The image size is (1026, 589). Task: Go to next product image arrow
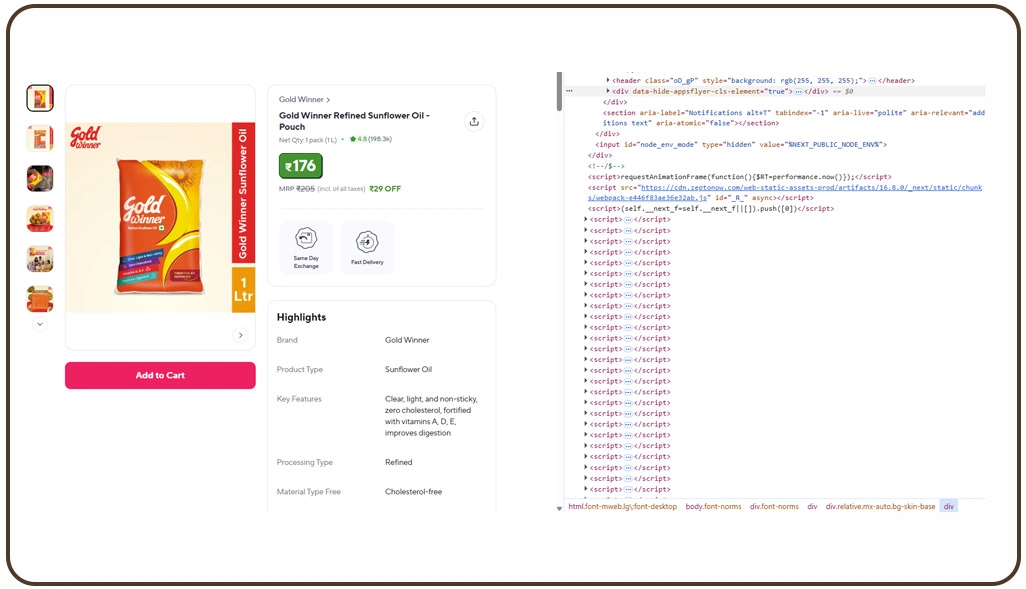point(240,335)
